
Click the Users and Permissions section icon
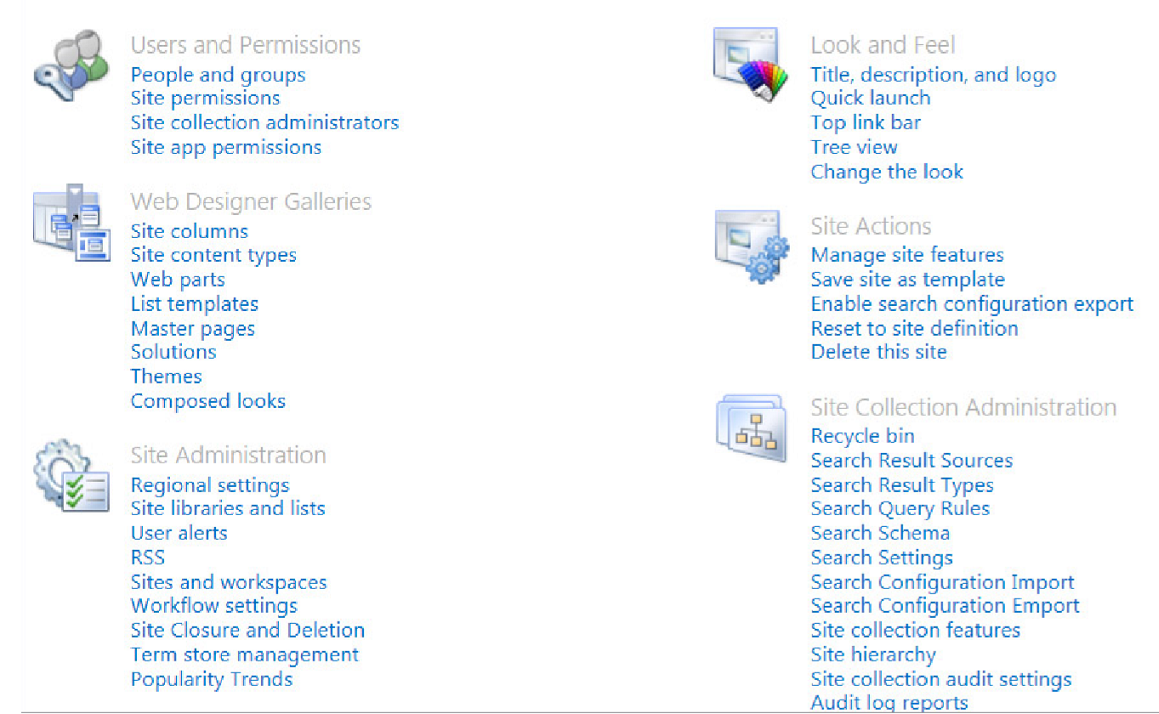70,65
